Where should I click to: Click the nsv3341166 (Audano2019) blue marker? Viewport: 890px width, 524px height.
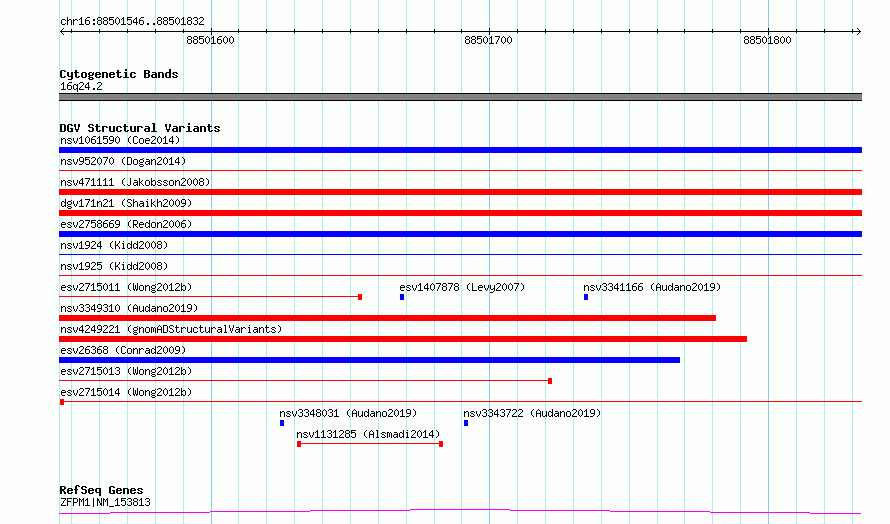586,297
